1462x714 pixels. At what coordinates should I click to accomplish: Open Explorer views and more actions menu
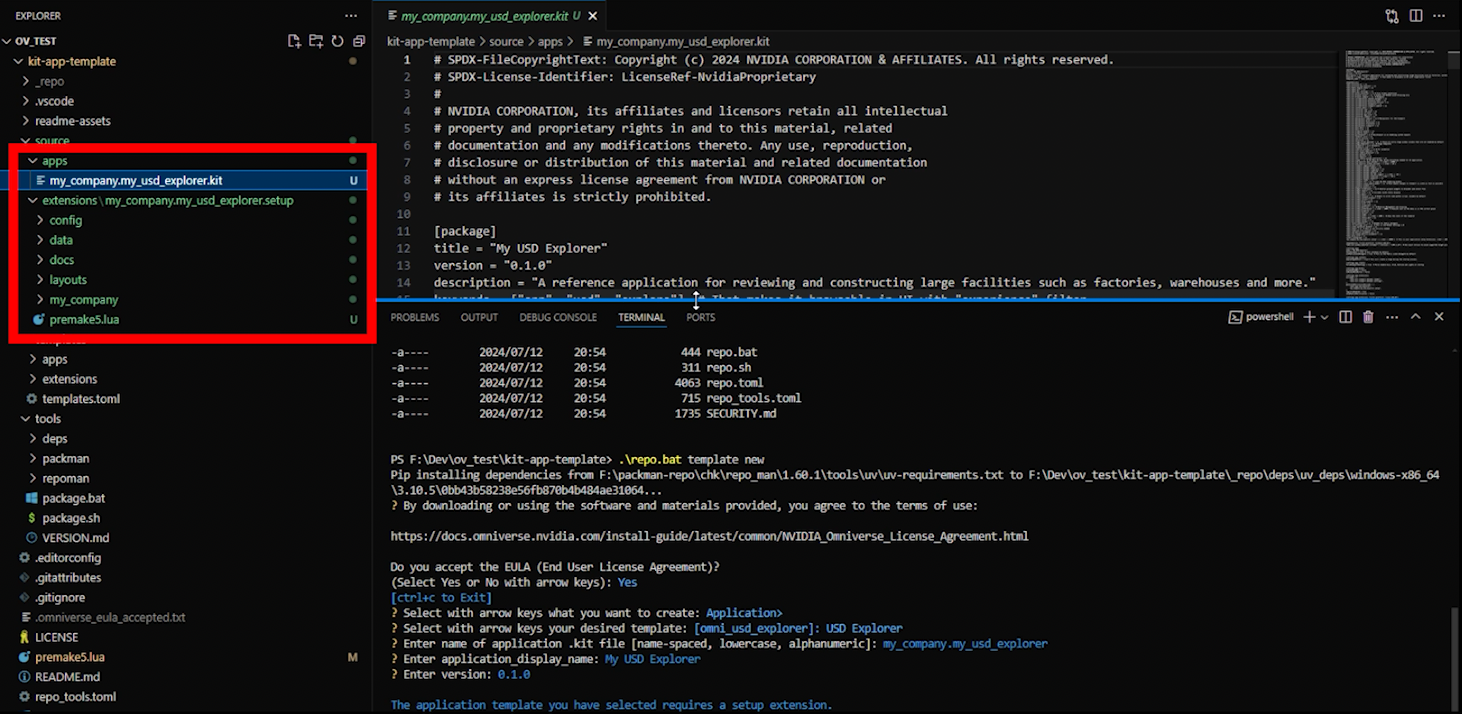(351, 16)
